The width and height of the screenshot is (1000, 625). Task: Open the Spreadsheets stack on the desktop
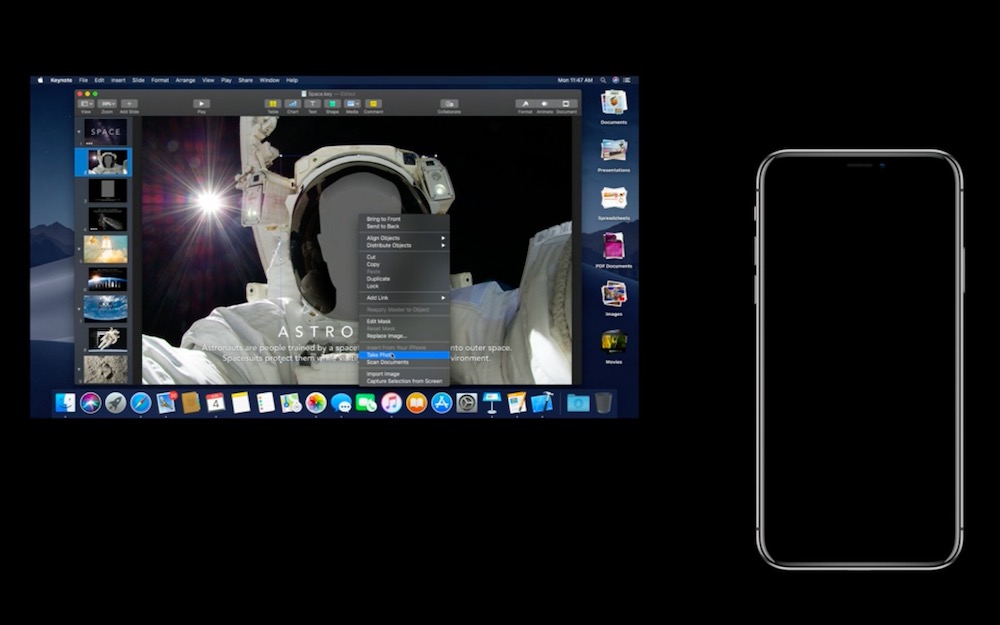point(614,203)
